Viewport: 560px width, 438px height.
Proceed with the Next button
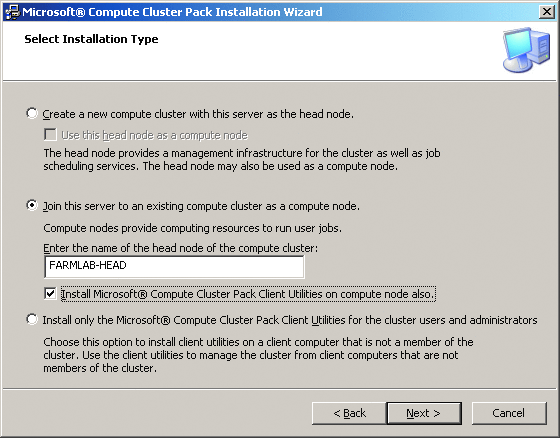[424, 413]
